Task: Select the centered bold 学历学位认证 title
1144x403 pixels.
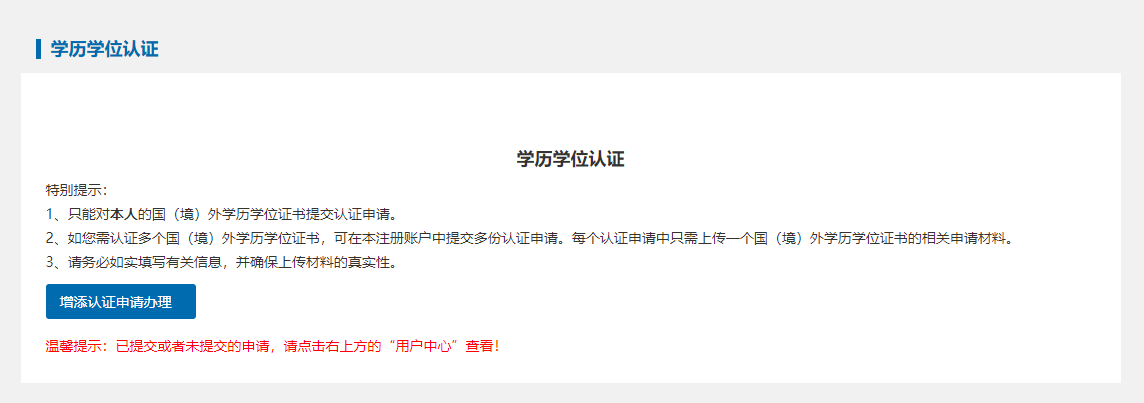Action: point(571,159)
